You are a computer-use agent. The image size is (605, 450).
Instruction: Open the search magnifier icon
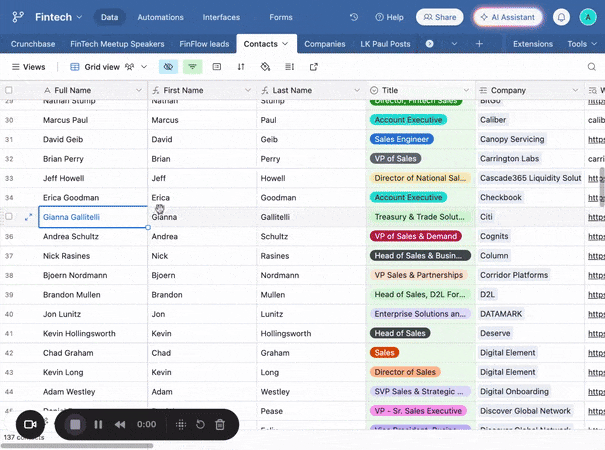(591, 67)
